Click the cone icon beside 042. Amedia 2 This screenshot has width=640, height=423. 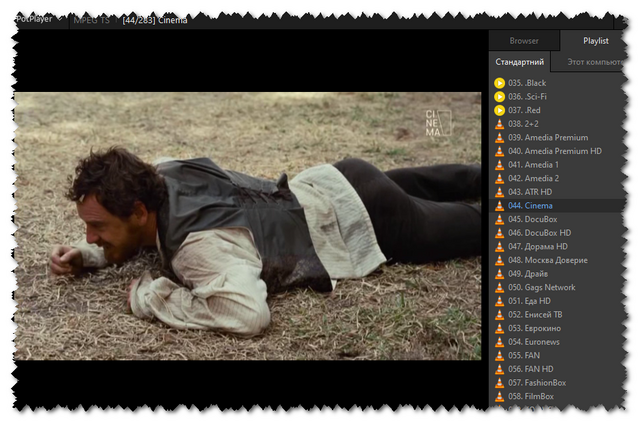pos(500,178)
